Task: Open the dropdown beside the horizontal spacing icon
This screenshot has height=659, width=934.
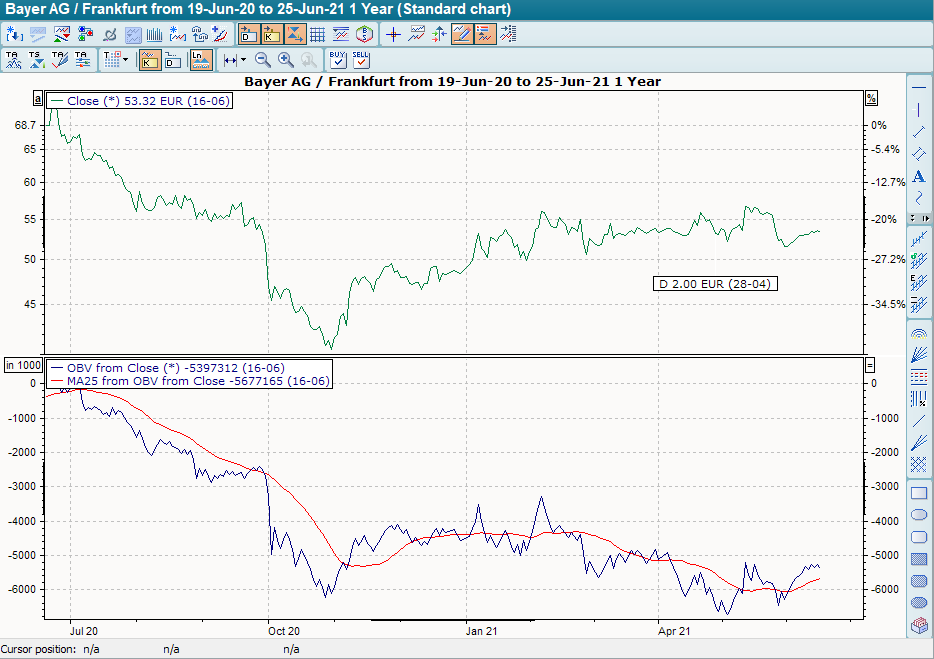Action: tap(243, 59)
